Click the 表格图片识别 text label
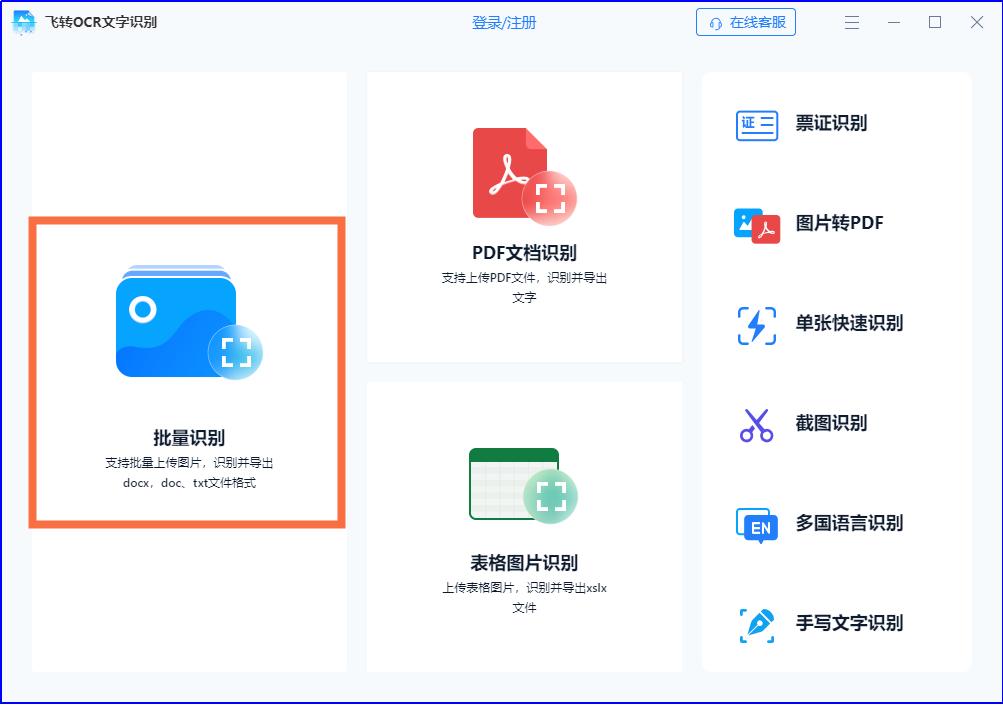 pyautogui.click(x=524, y=561)
